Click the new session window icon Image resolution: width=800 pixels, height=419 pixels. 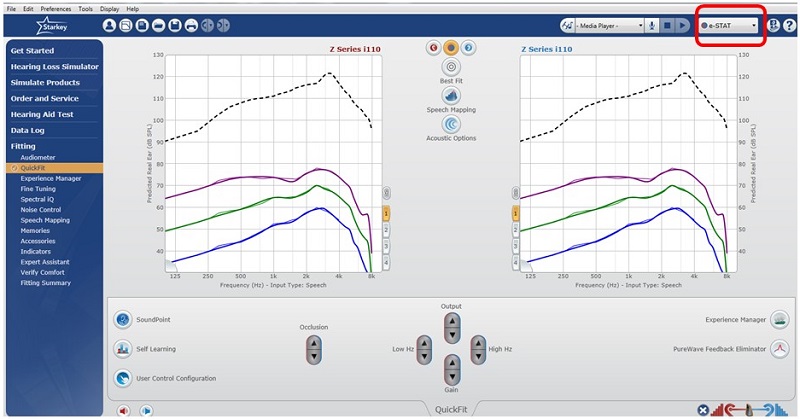point(126,25)
